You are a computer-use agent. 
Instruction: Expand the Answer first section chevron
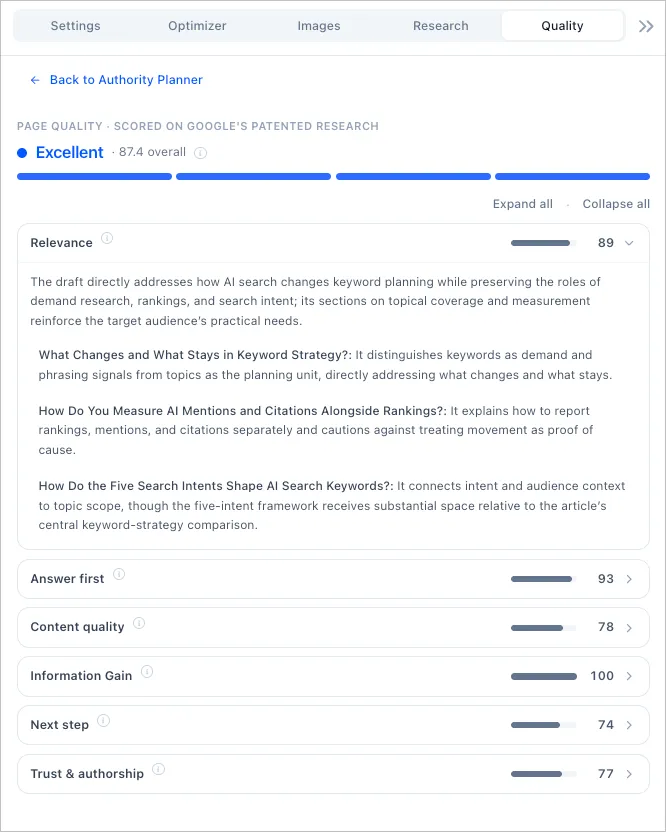tap(629, 579)
